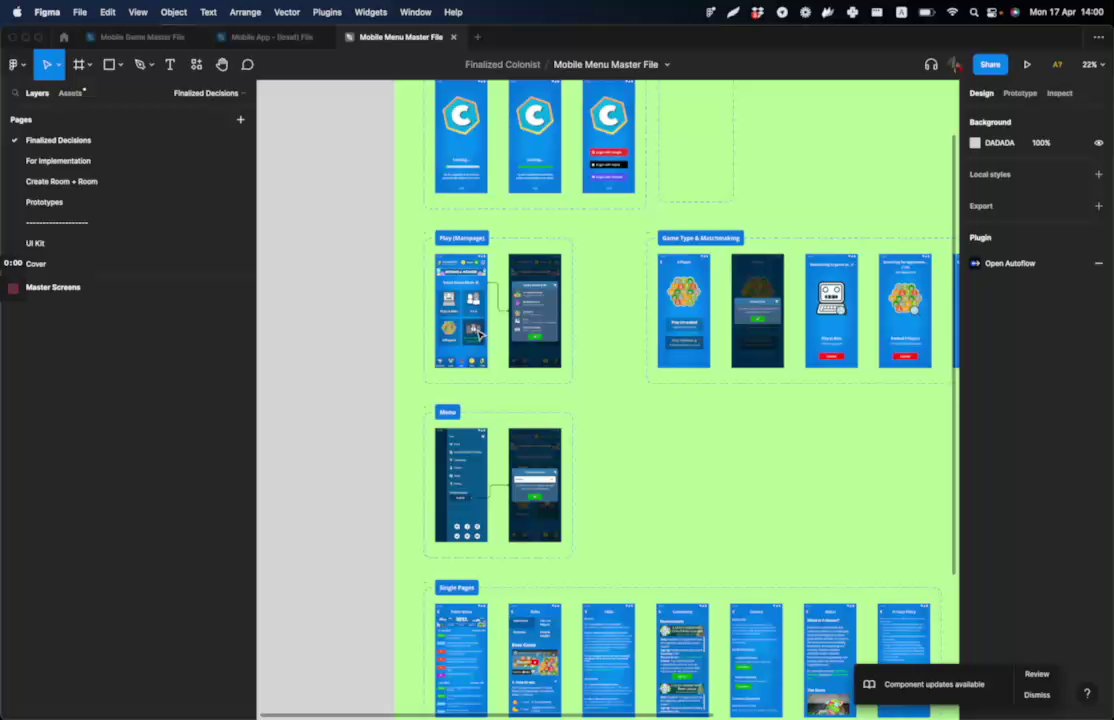Select the Single Pages section label

457,588
